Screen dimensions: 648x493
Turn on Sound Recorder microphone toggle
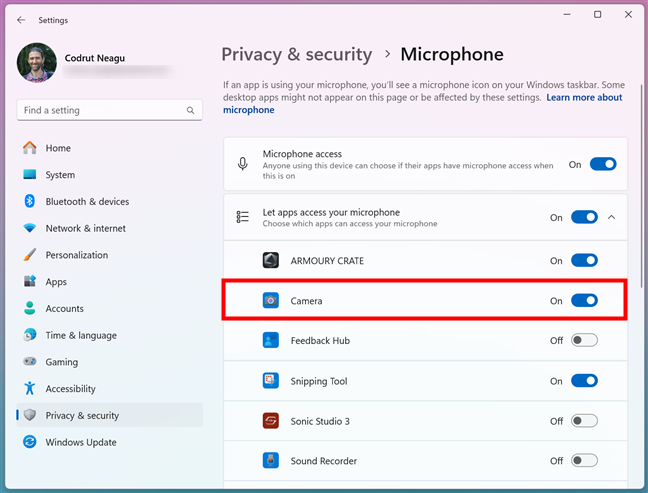584,460
